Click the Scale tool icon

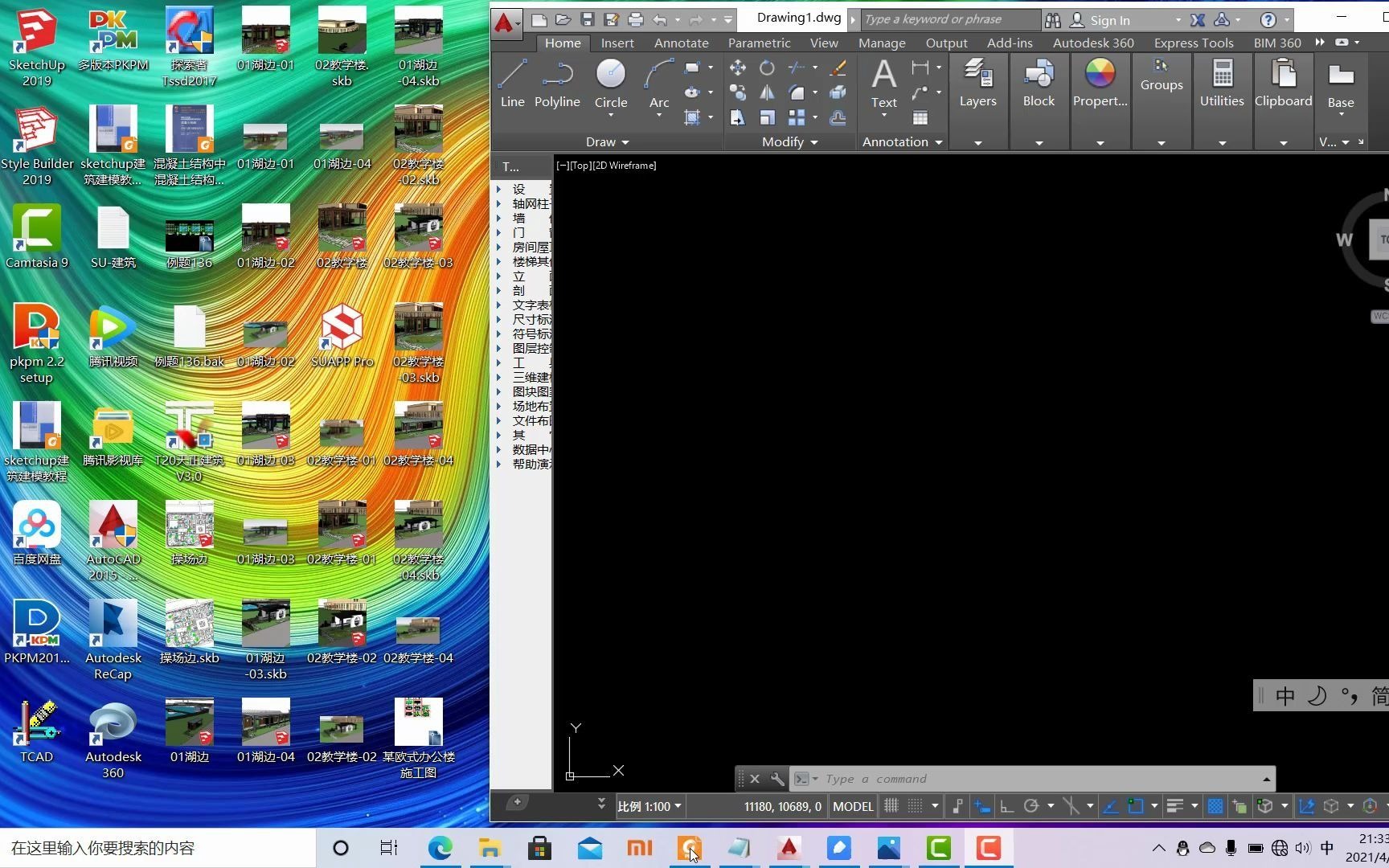[x=767, y=118]
